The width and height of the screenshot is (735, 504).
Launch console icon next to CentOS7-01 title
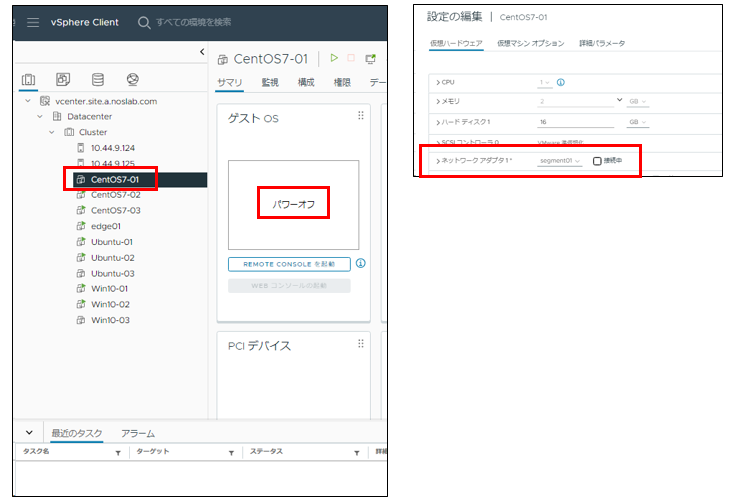370,59
